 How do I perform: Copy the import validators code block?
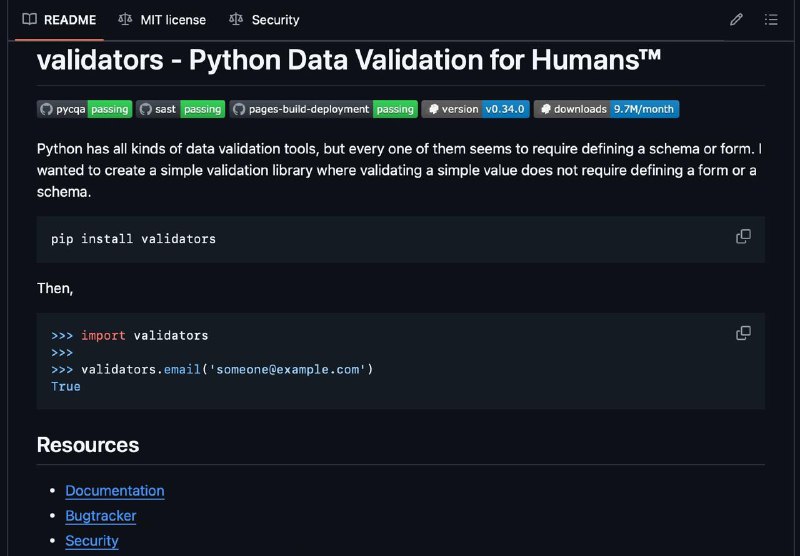tap(743, 333)
